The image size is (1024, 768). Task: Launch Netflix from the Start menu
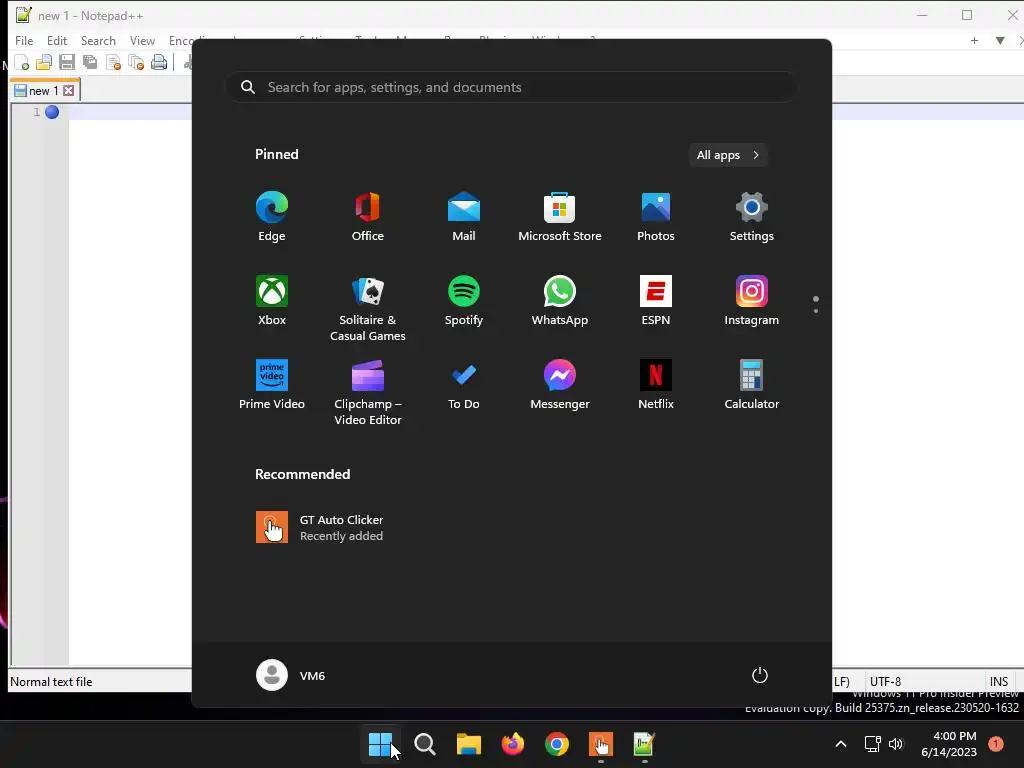tap(656, 385)
